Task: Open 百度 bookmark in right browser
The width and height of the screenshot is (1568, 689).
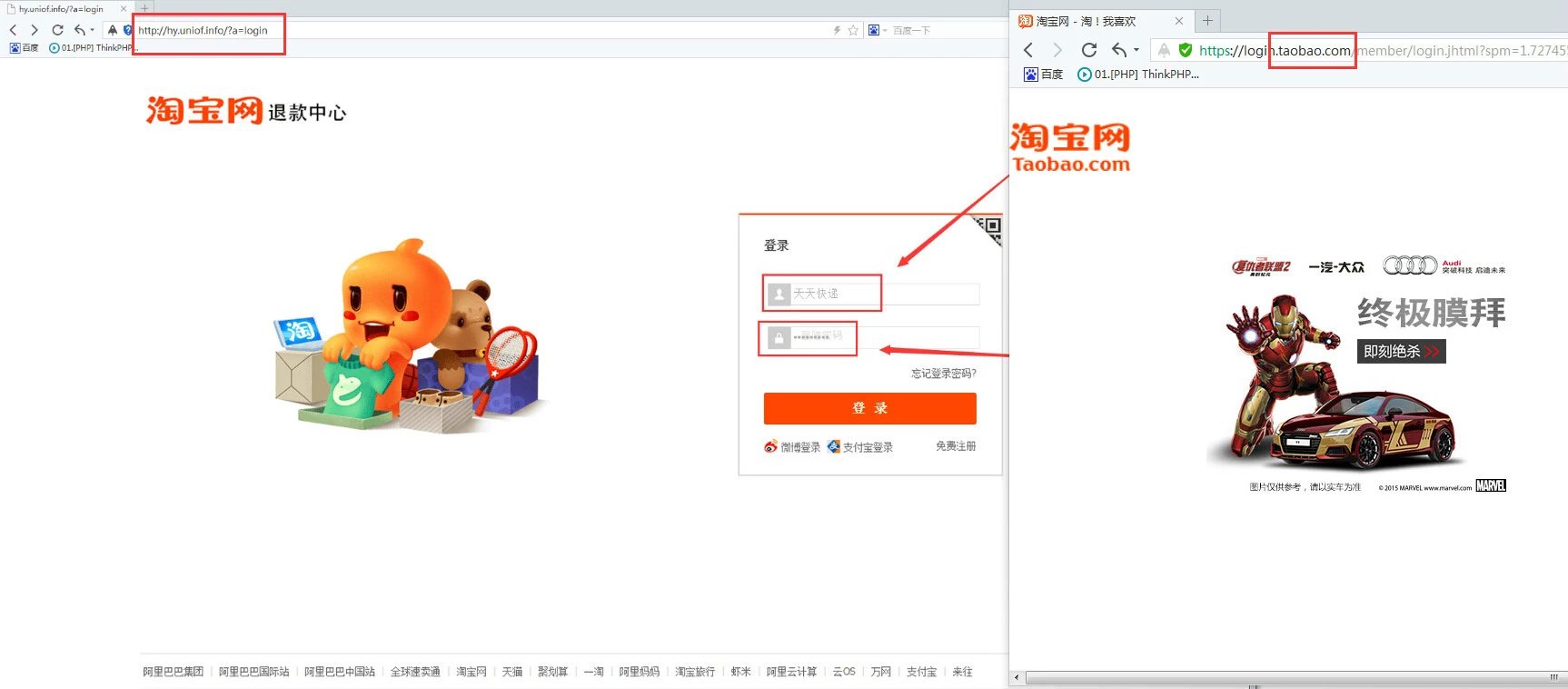Action: pos(1044,75)
